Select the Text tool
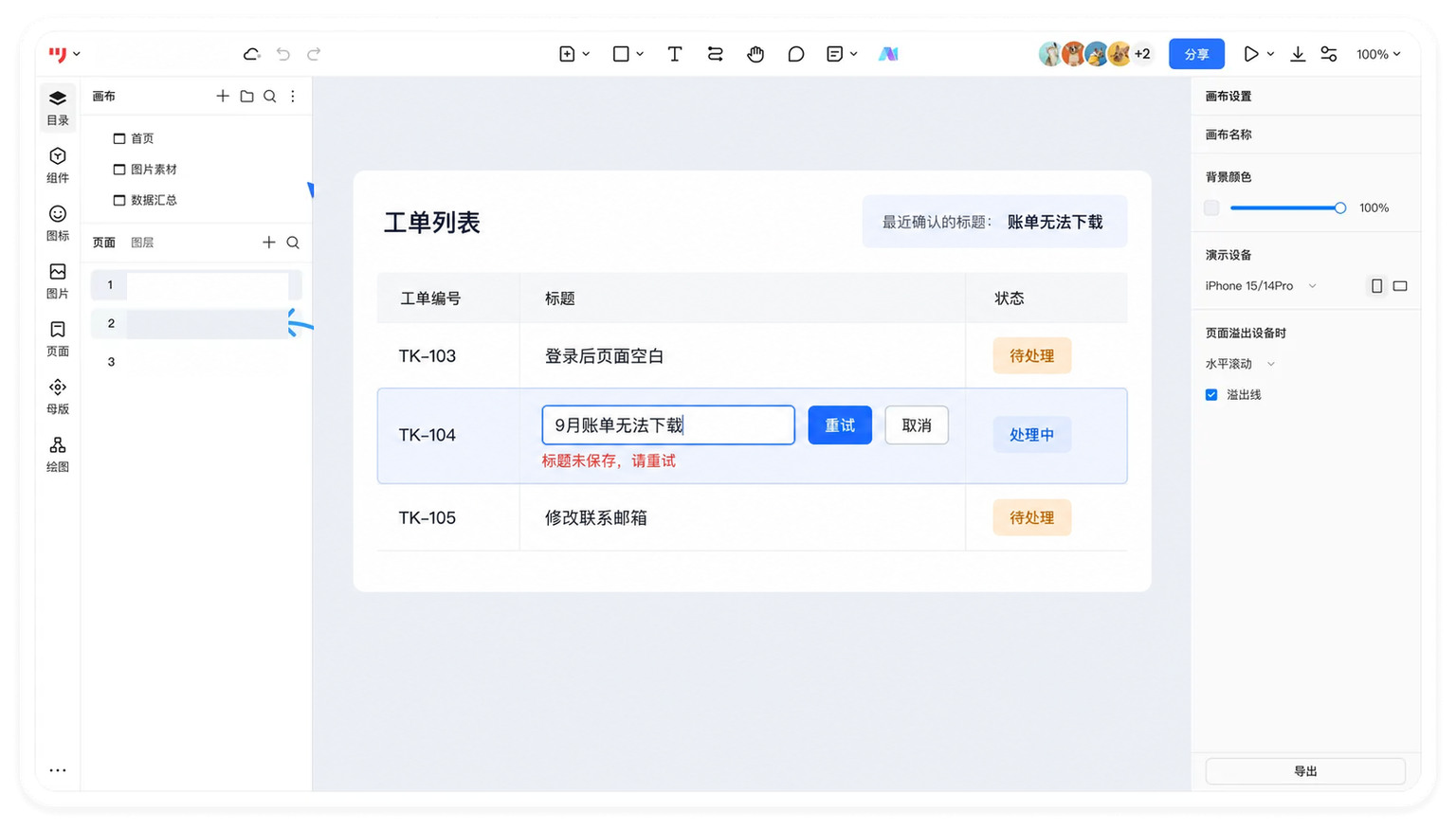1456x830 pixels. point(675,54)
